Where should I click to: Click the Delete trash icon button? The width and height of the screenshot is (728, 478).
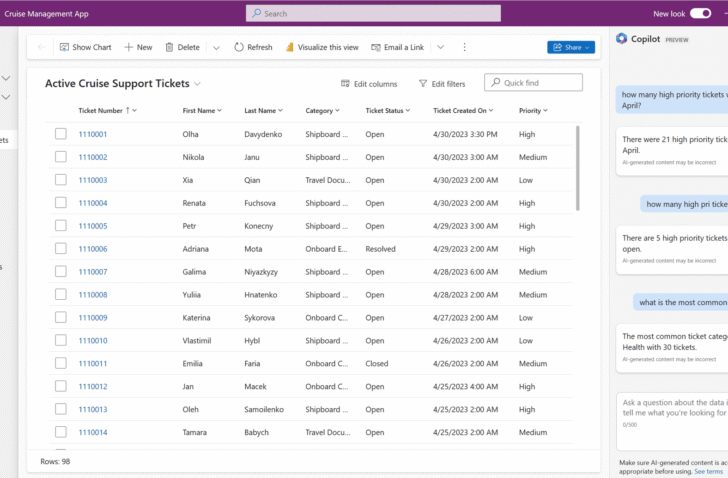click(x=182, y=47)
